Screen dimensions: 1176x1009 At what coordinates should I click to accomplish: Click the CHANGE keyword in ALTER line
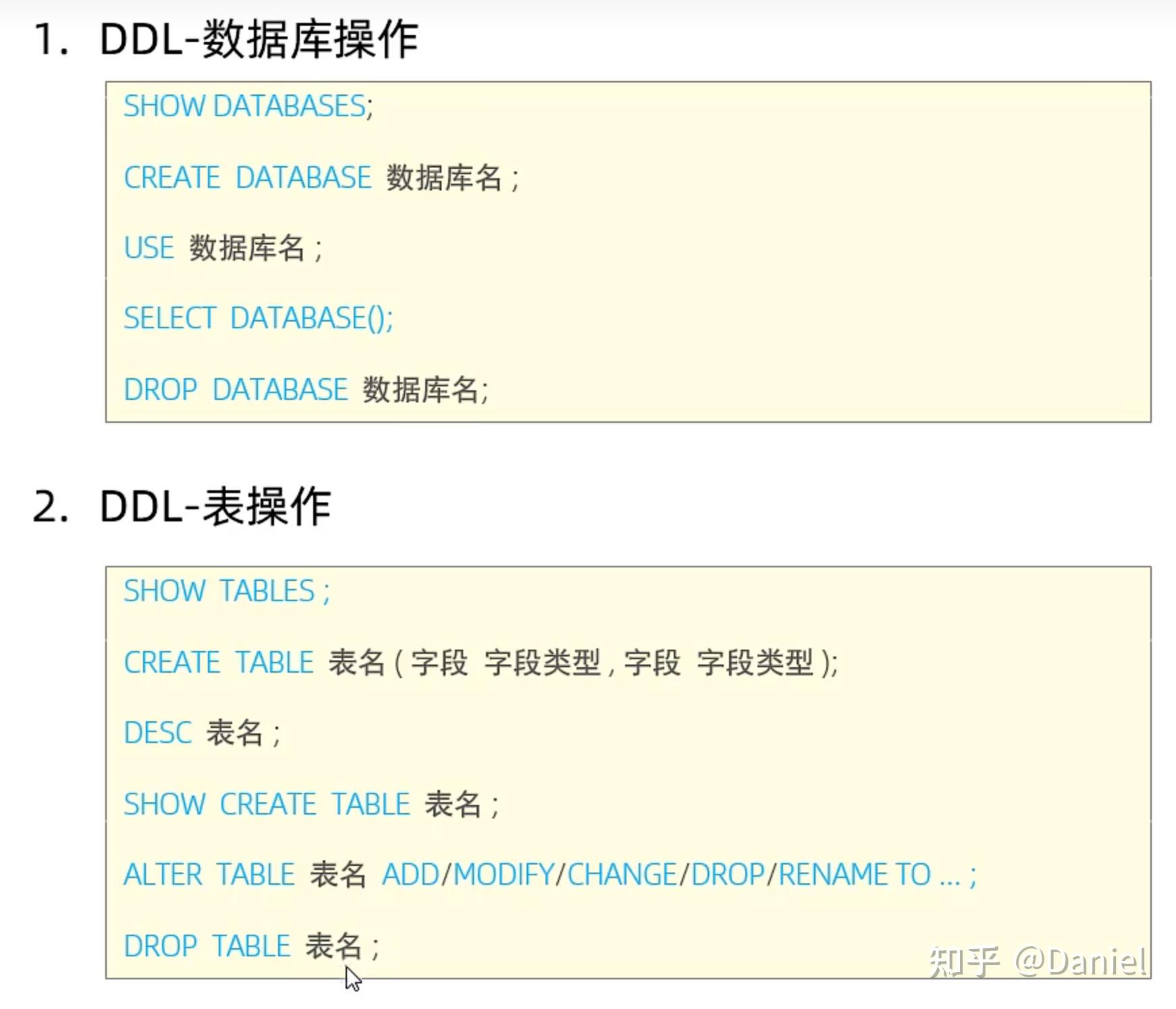[622, 875]
